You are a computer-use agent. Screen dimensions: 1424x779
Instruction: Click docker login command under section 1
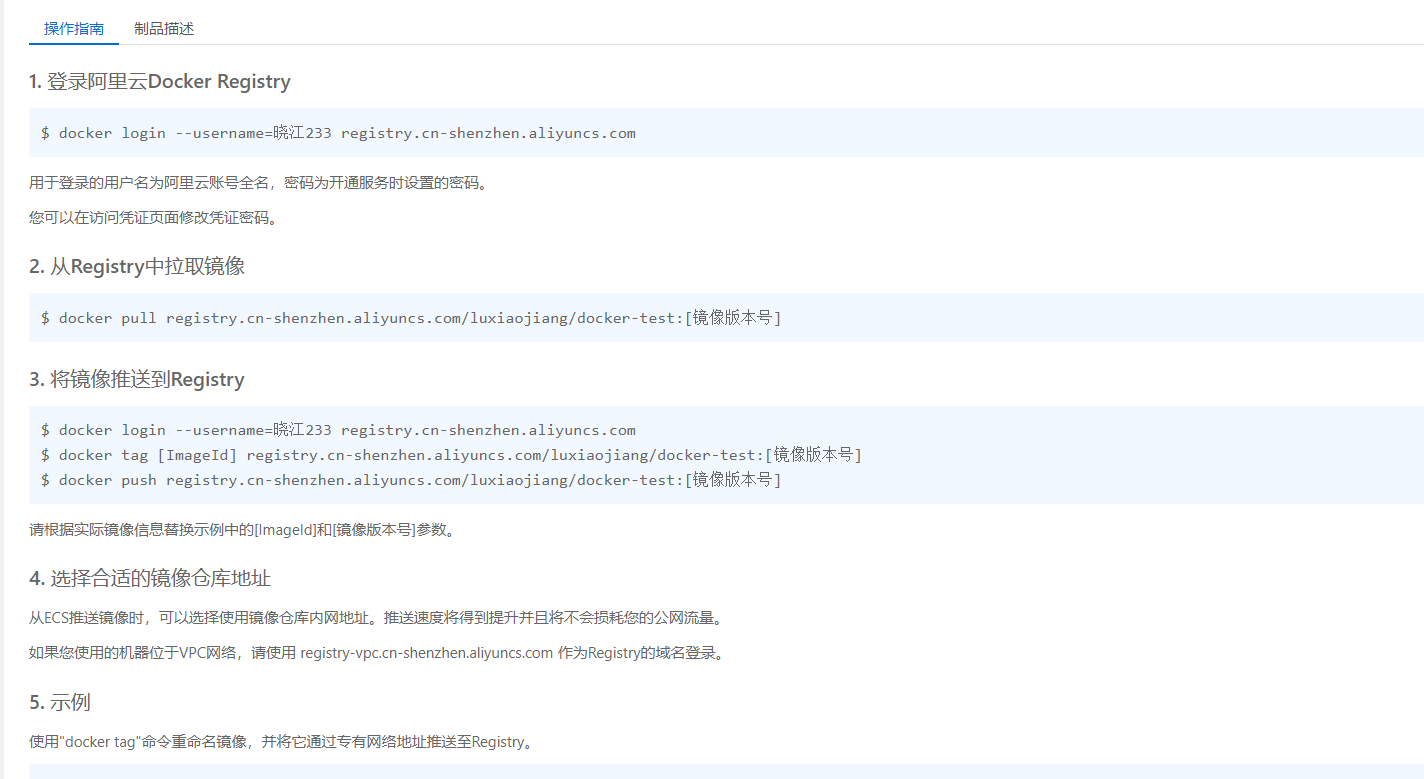point(338,133)
